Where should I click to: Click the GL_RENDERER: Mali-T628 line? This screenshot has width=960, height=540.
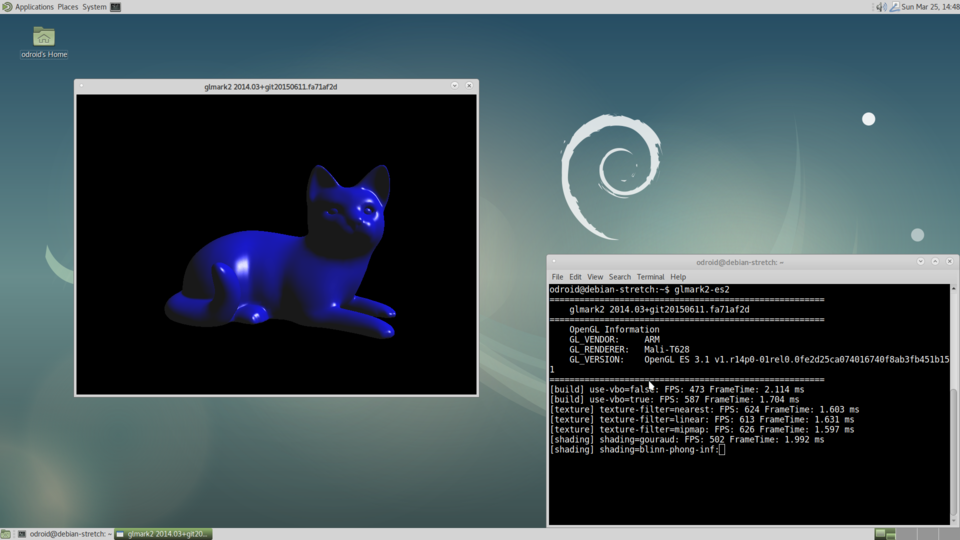pos(629,350)
